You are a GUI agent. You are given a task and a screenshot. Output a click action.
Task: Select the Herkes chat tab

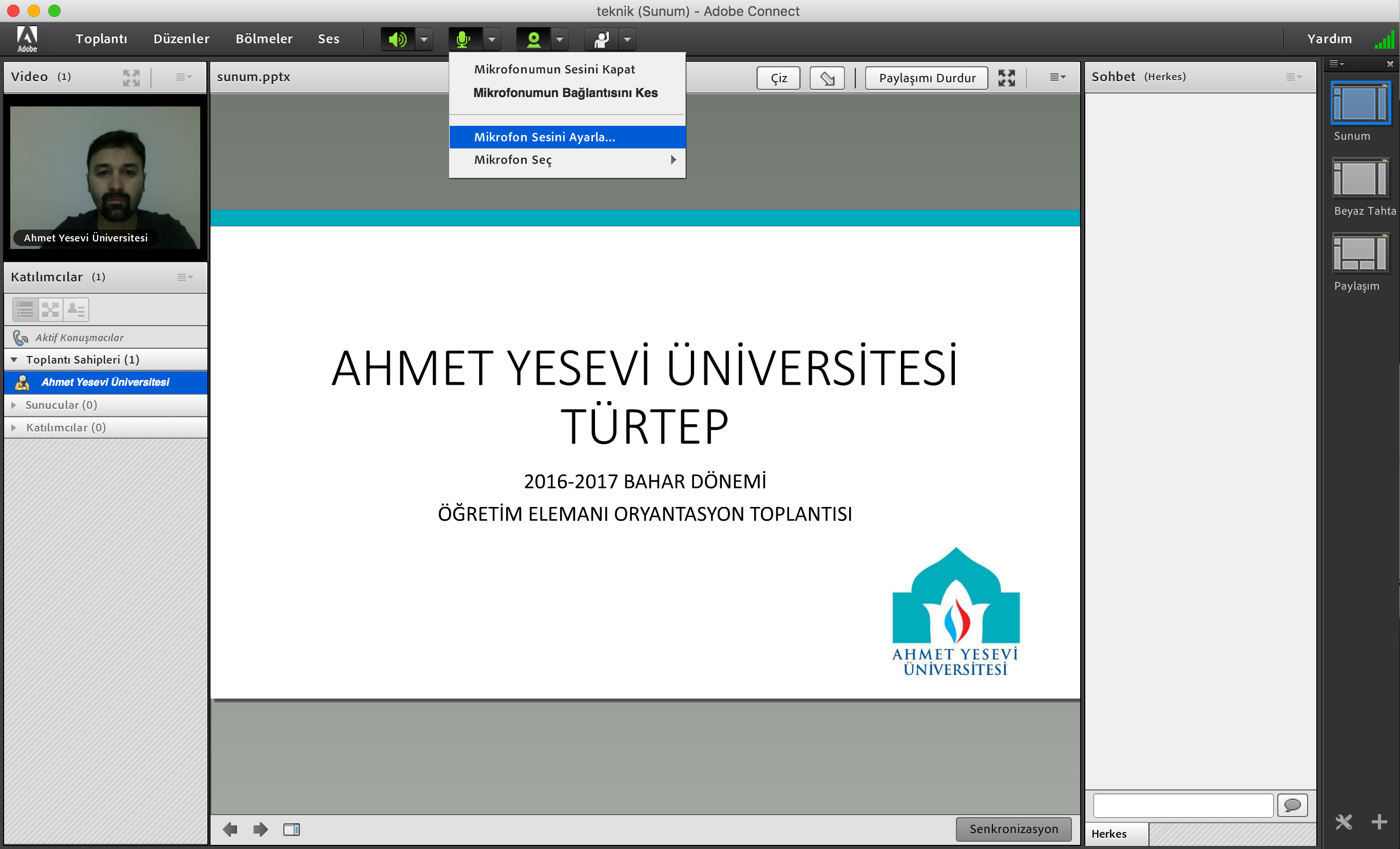click(x=1117, y=834)
